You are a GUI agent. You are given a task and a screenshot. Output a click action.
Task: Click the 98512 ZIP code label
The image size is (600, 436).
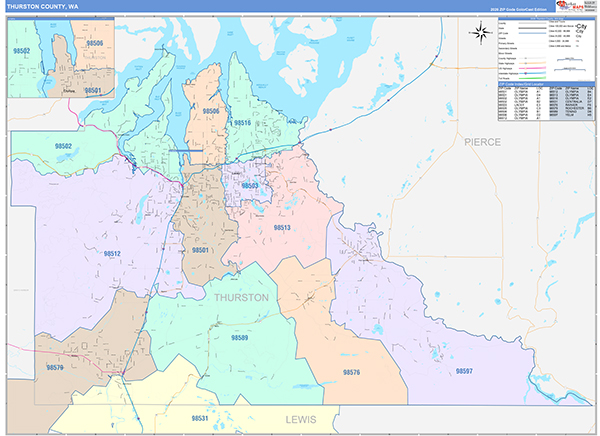tap(112, 253)
